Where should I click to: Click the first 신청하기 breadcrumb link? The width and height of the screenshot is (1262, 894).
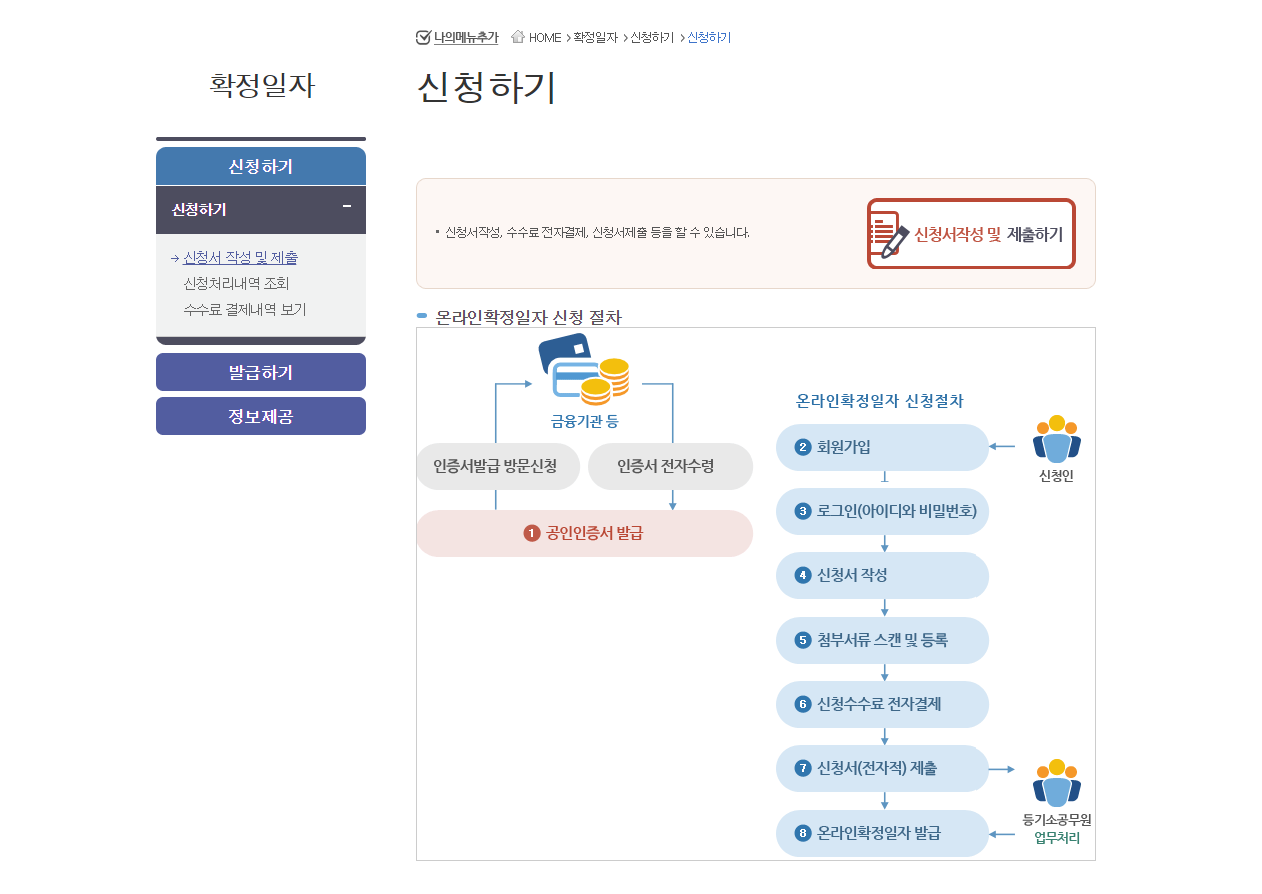click(x=652, y=38)
